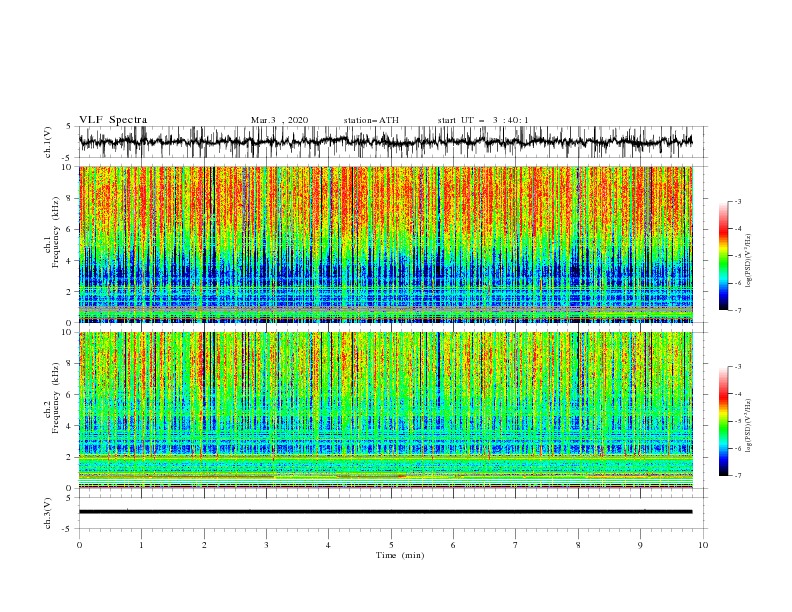Select the "Time (min)" axis title
Image resolution: width=792 pixels, height=612 pixels.
[400, 555]
